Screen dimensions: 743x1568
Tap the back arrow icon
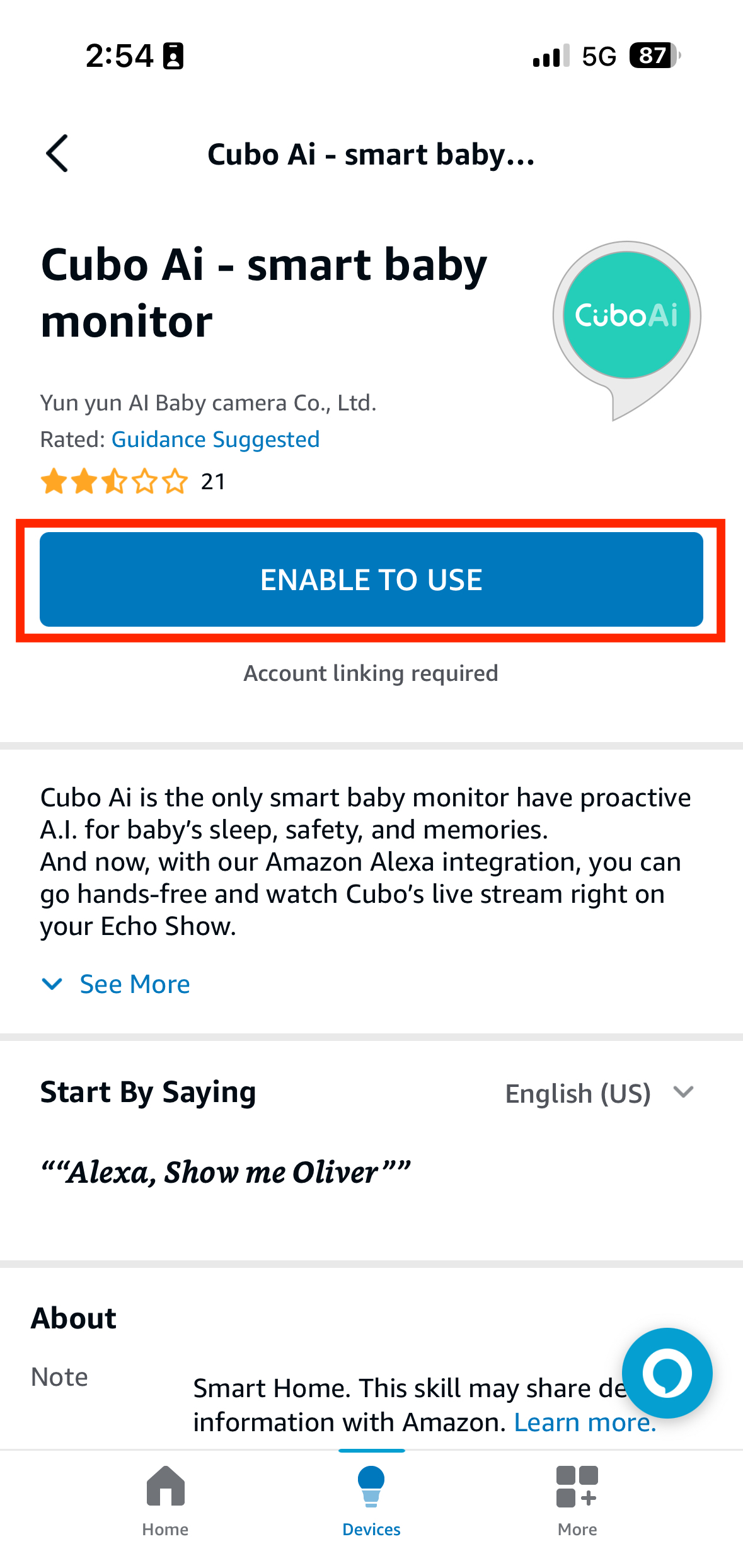57,154
